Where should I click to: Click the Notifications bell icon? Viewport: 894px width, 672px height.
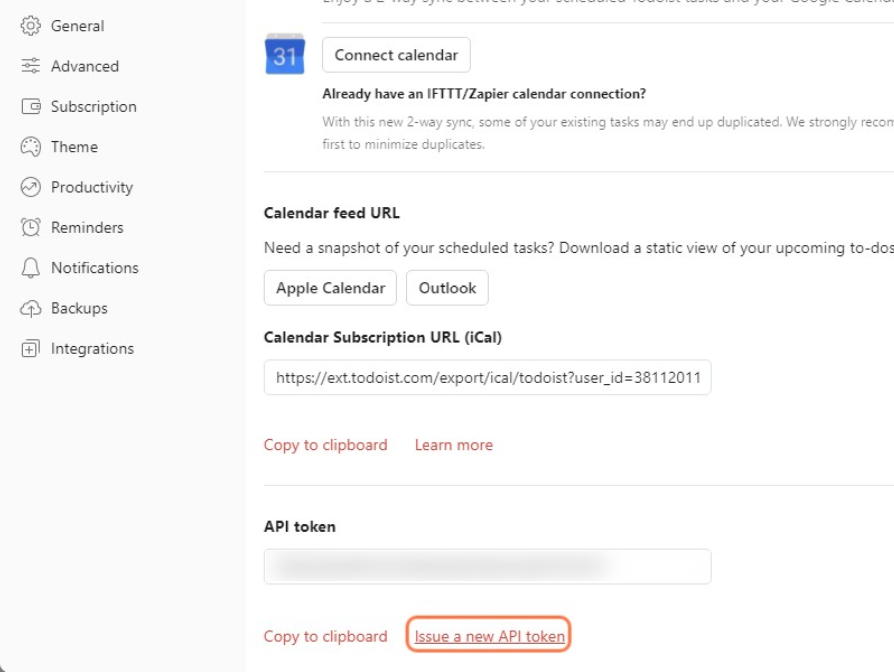(x=31, y=268)
